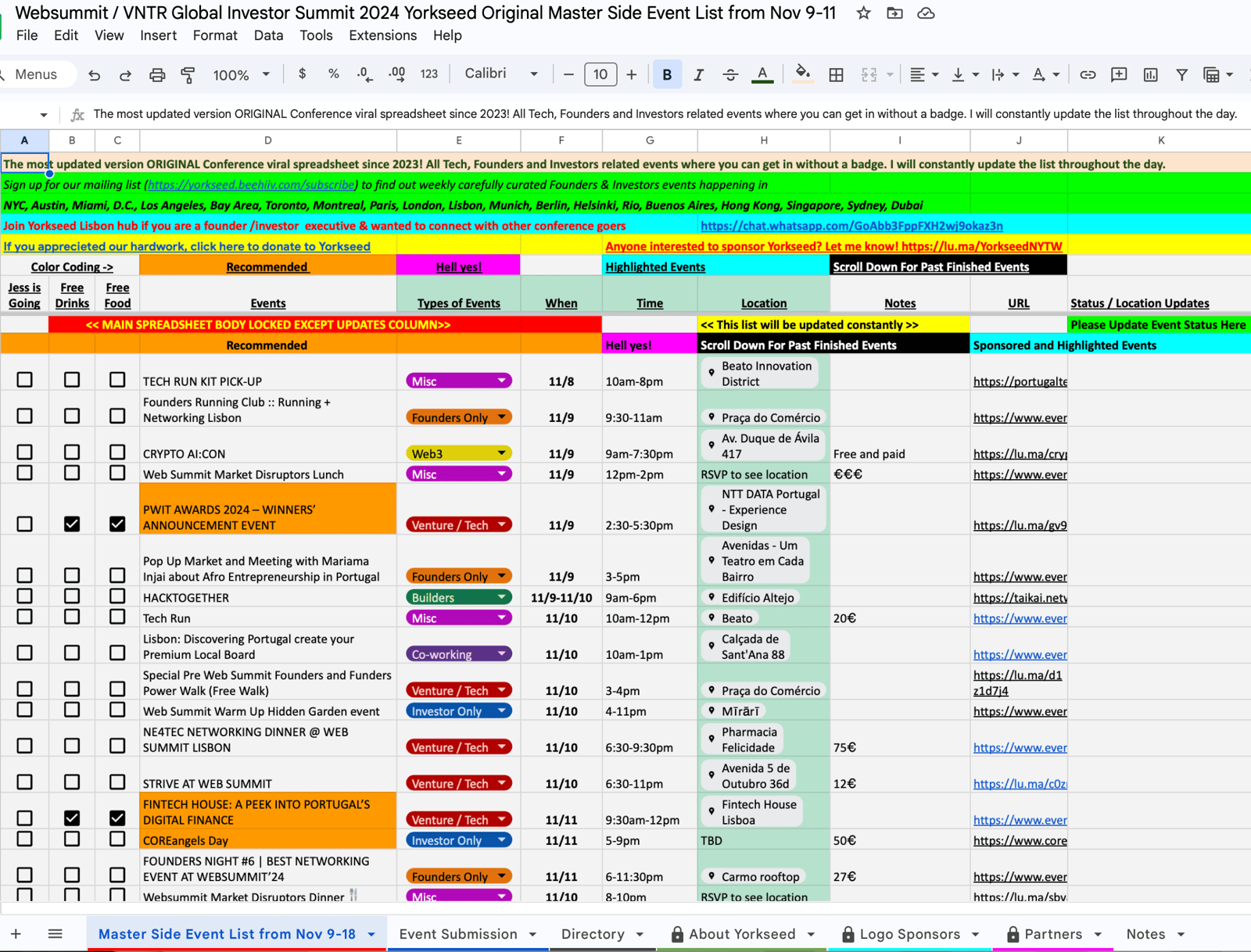Open the fill color paint bucket
The height and width of the screenshot is (952, 1251).
[802, 74]
